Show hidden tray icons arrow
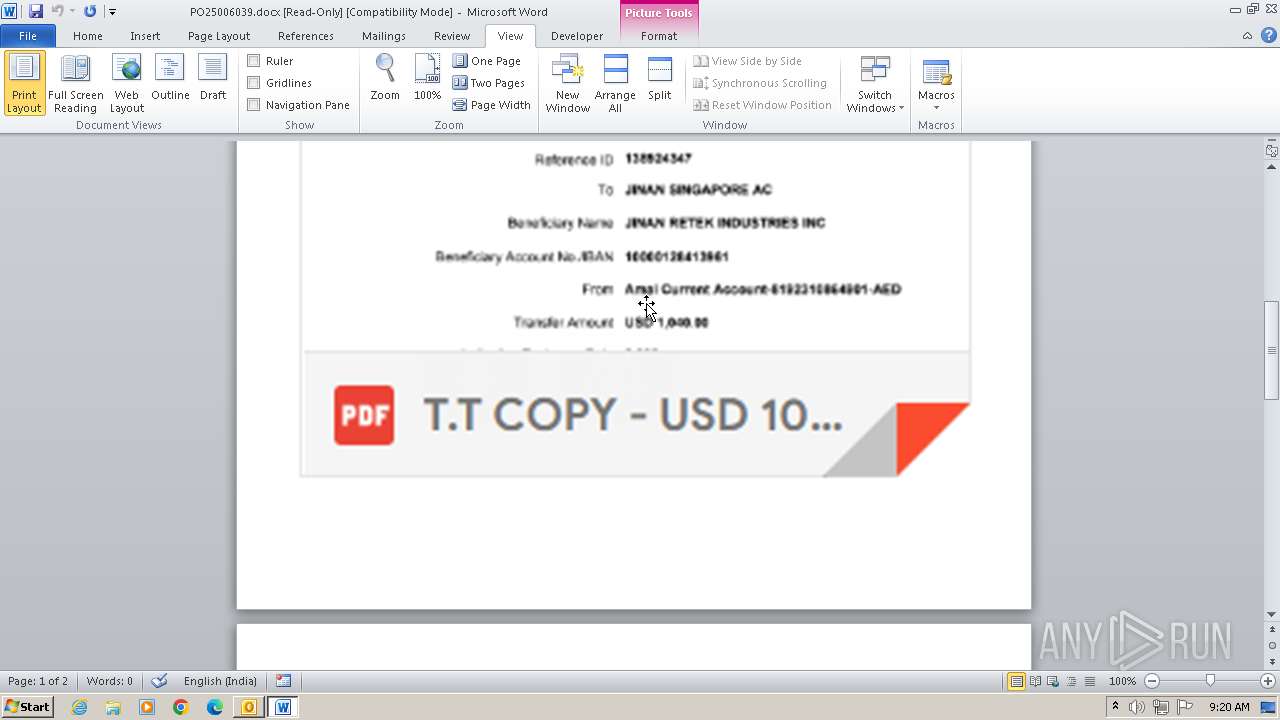This screenshot has height=720, width=1280. (1115, 706)
